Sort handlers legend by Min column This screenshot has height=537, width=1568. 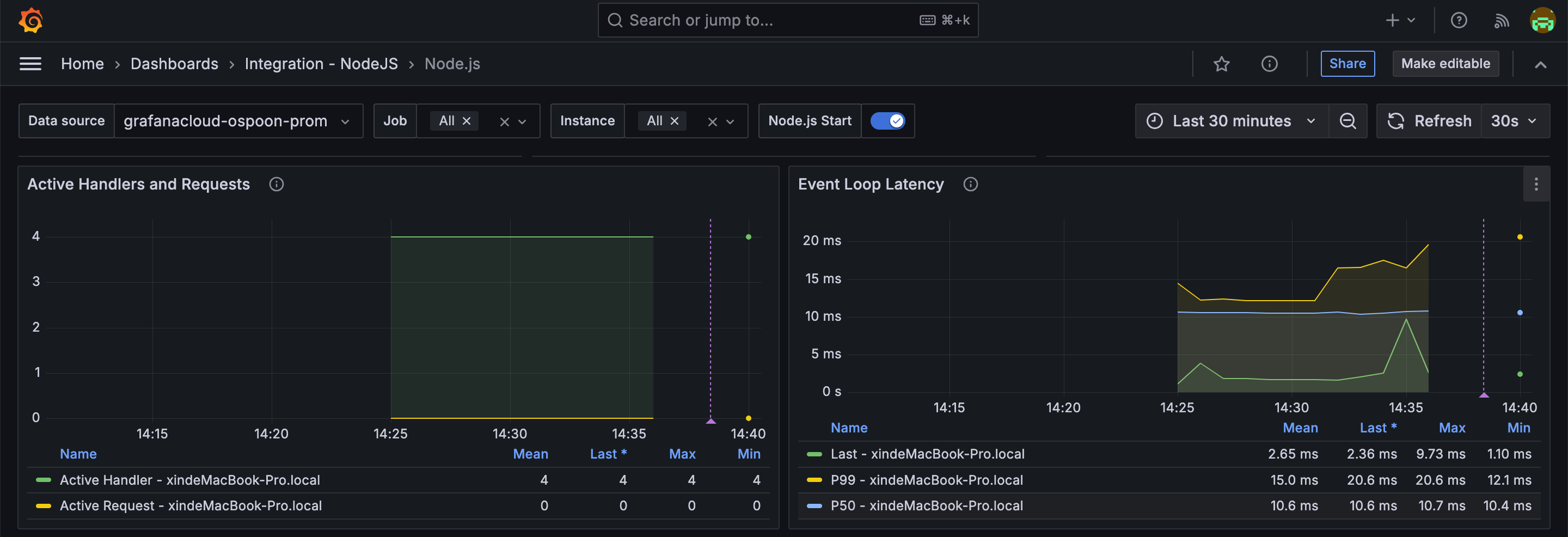coord(749,454)
